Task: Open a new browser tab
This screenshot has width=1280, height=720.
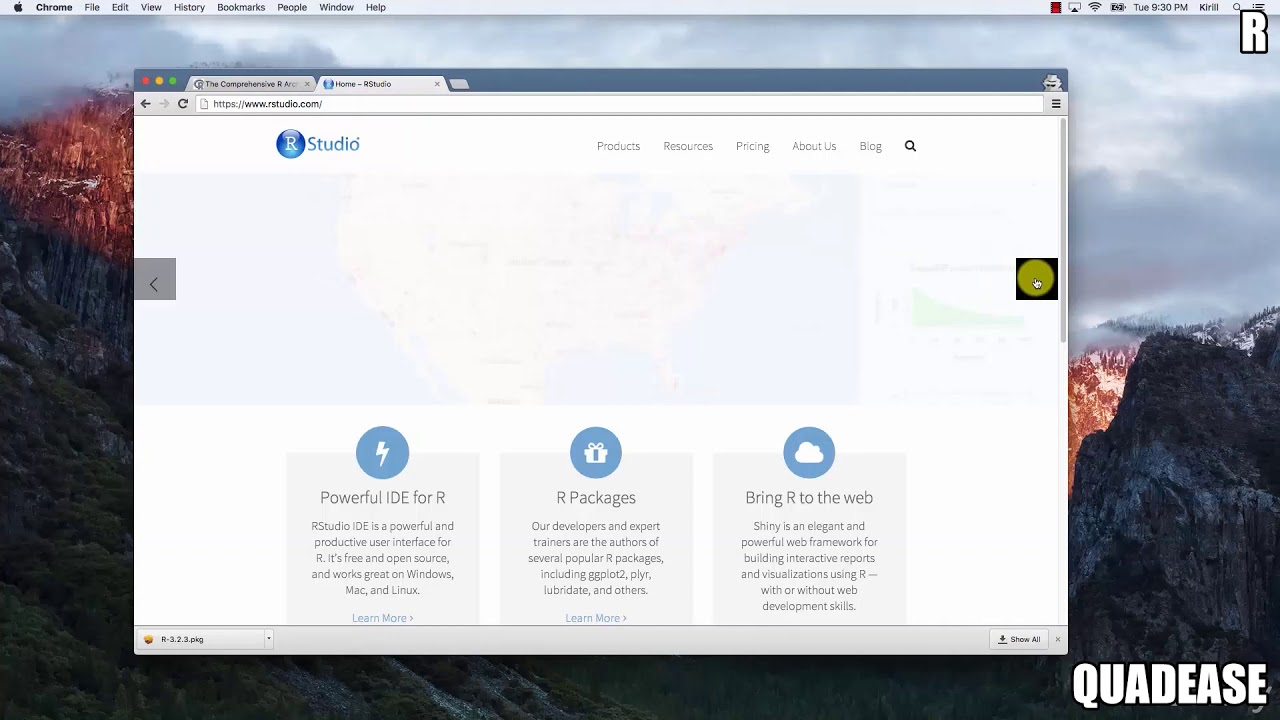Action: tap(459, 84)
